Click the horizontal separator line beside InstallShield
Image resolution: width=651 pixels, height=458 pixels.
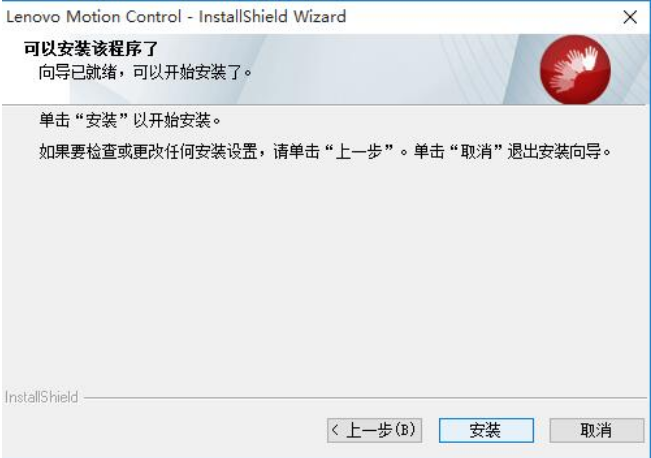click(365, 398)
